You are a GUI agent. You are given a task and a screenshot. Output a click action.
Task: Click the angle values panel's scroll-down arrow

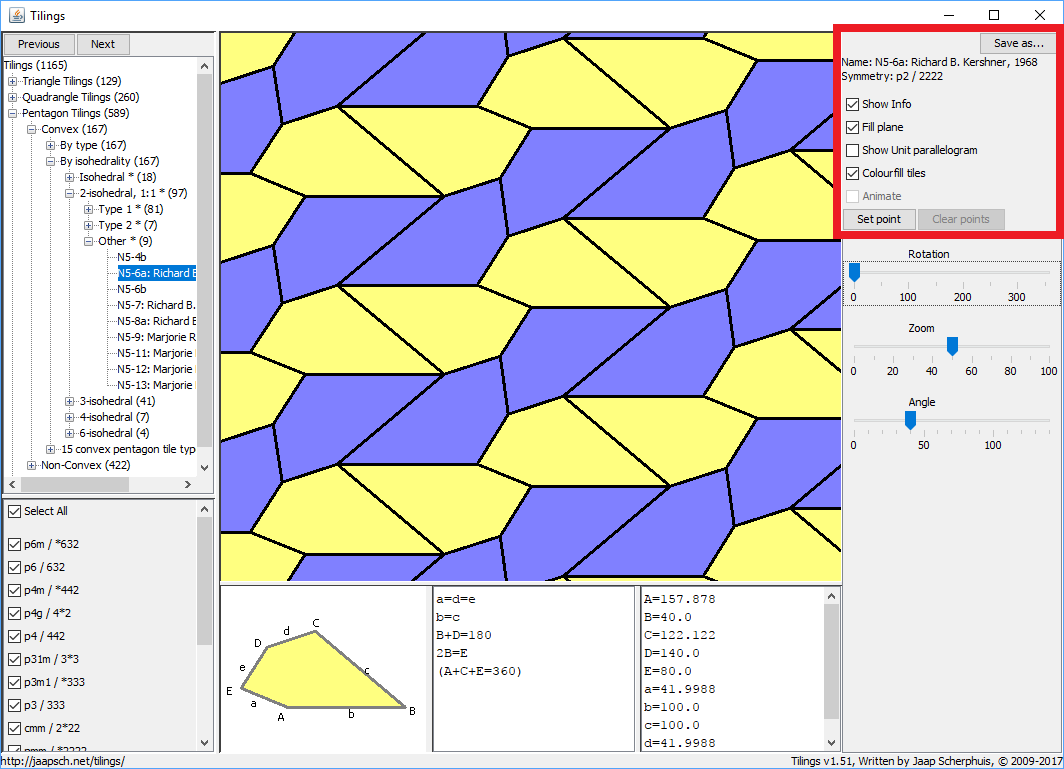coord(831,743)
